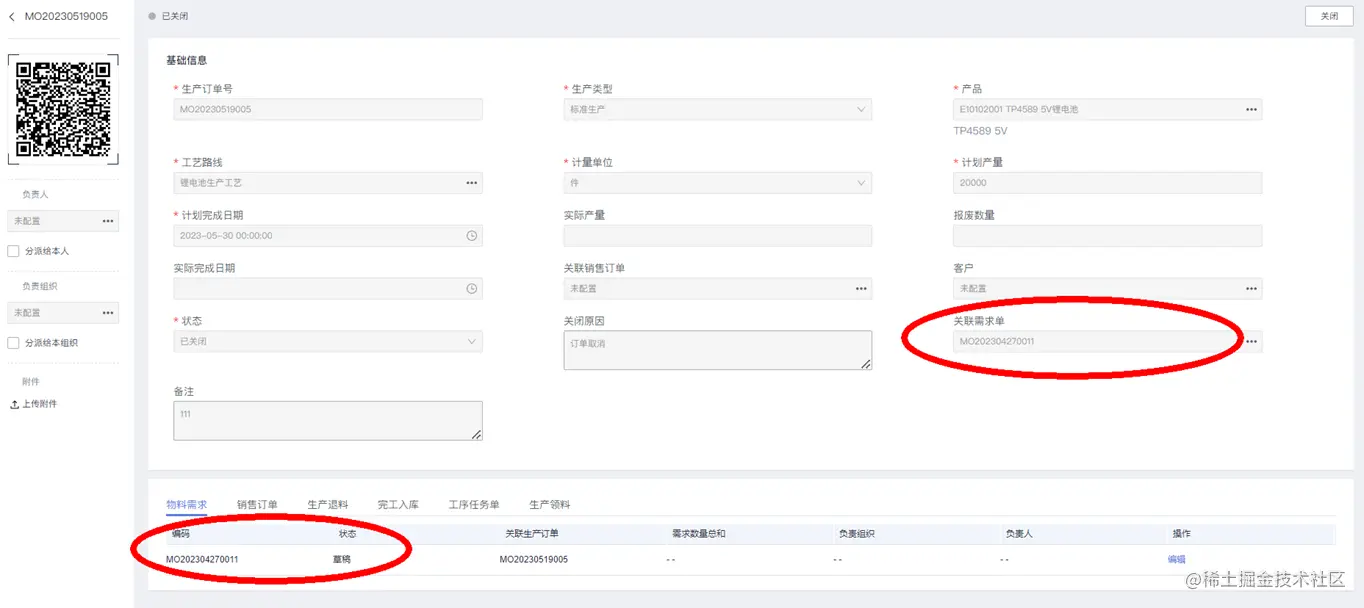Switch to the 物料需求 tab

pos(186,505)
